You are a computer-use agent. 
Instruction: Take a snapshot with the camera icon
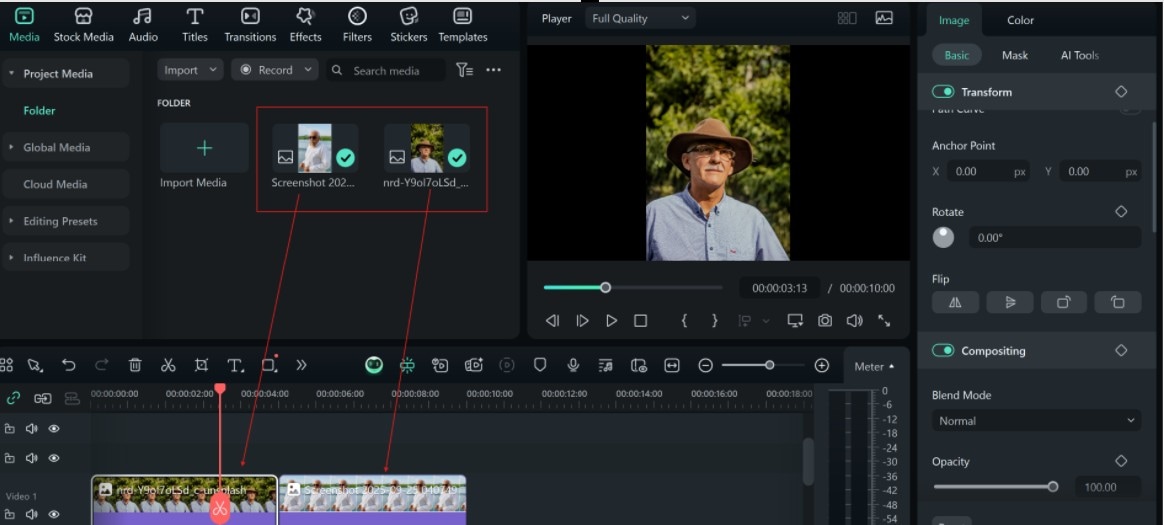click(825, 321)
